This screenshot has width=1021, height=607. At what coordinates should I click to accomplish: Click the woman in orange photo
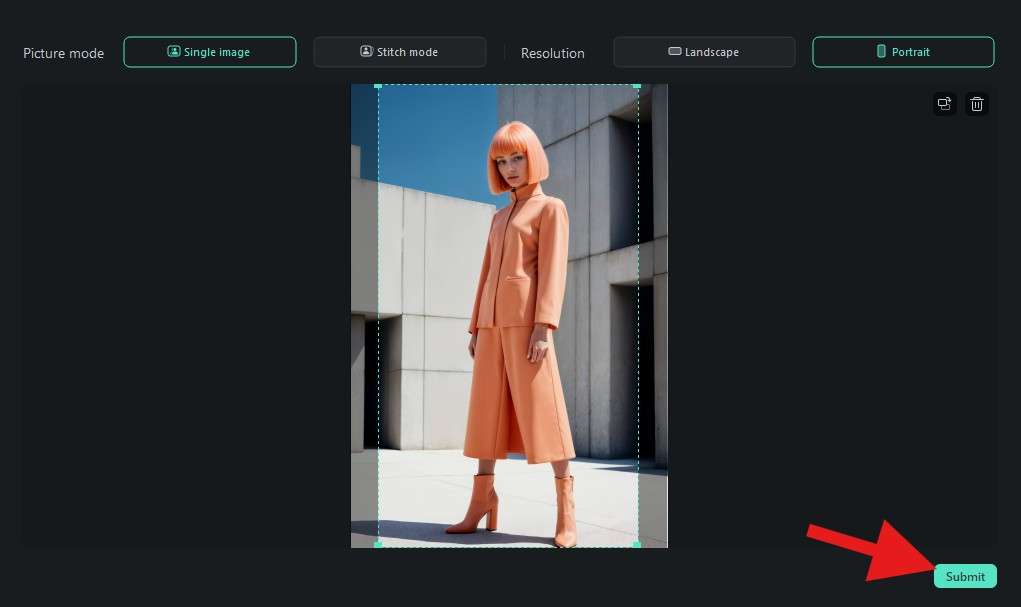pos(509,316)
